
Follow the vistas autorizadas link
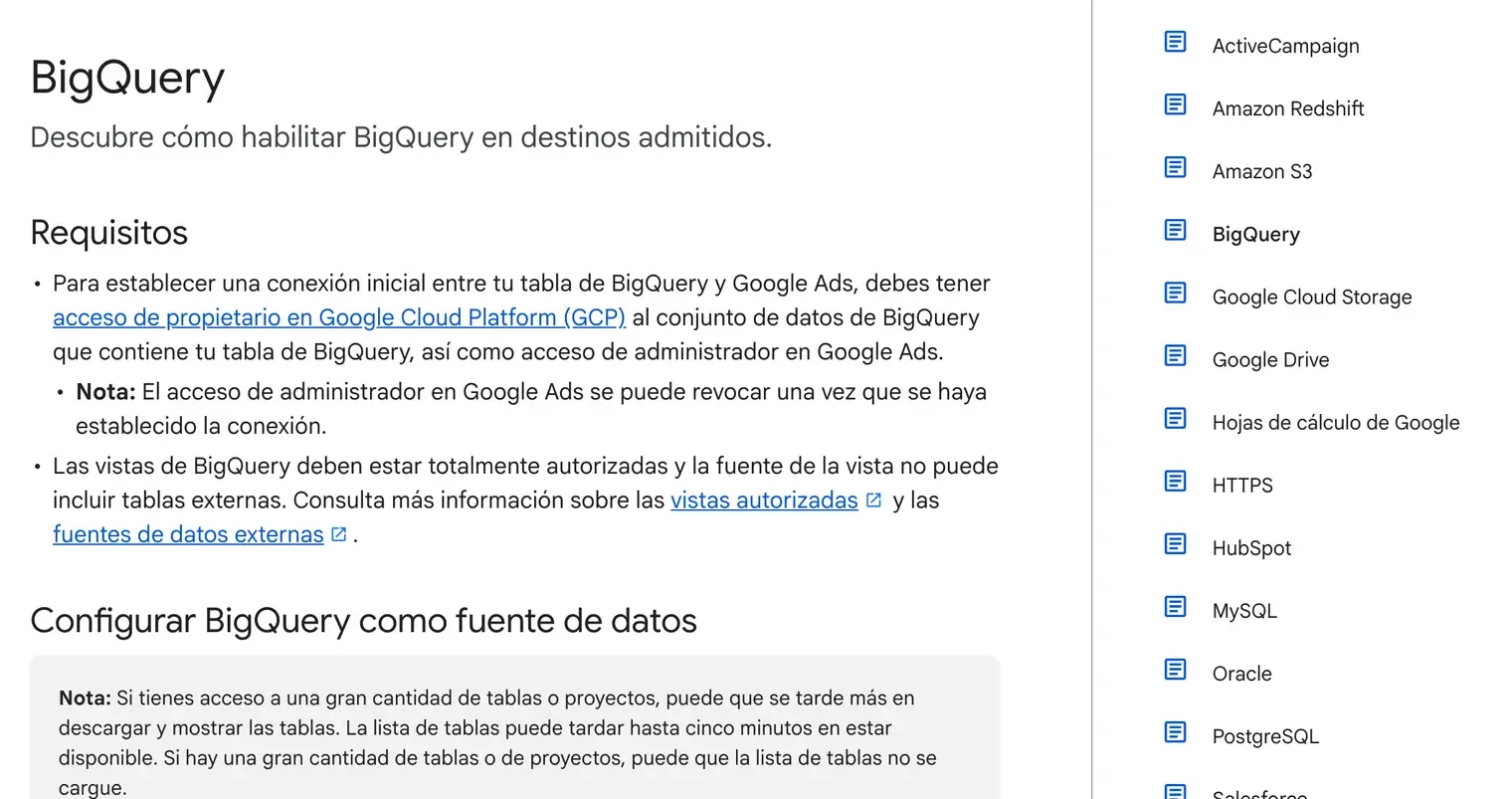coord(764,499)
